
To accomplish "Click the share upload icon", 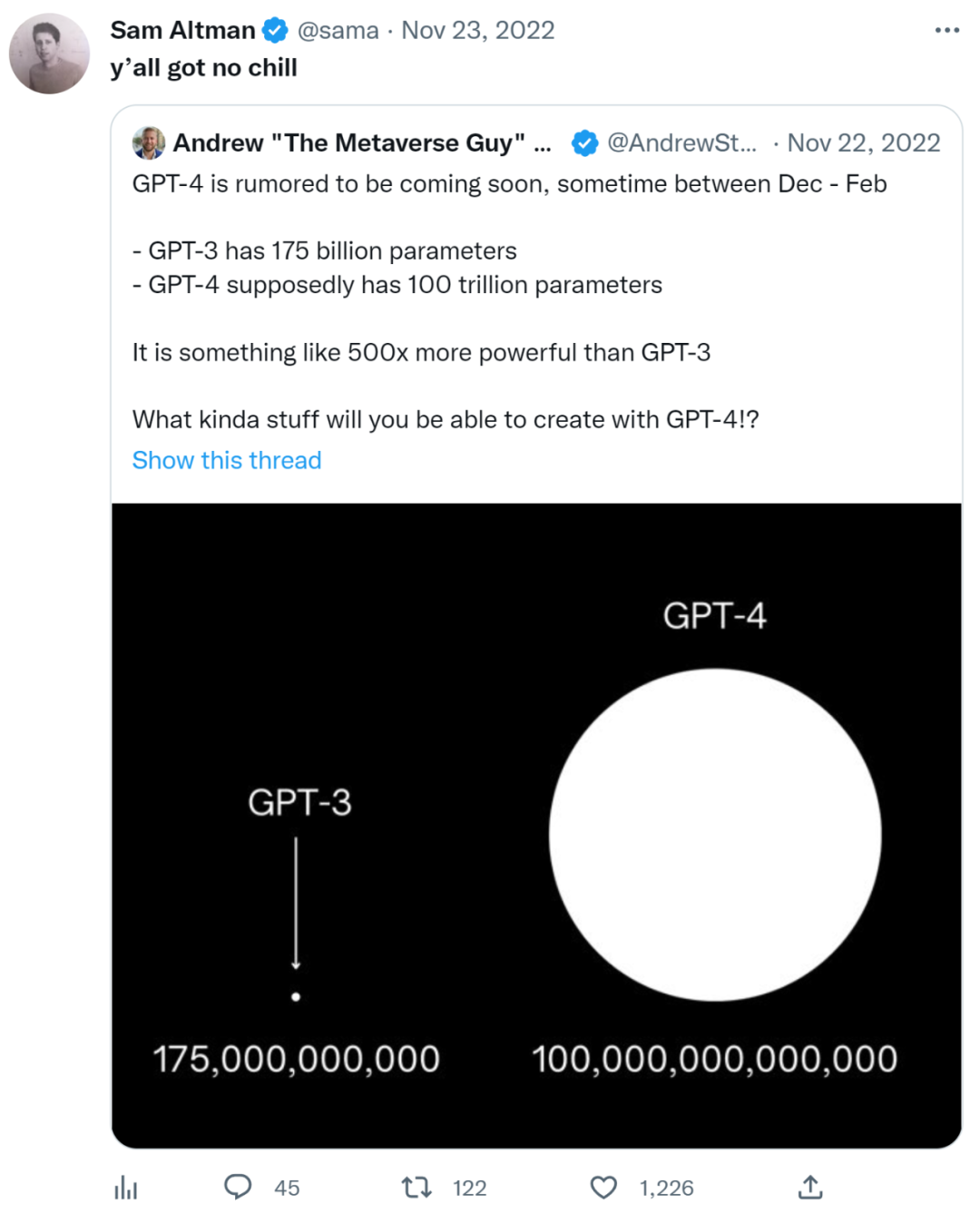I will [x=810, y=1187].
